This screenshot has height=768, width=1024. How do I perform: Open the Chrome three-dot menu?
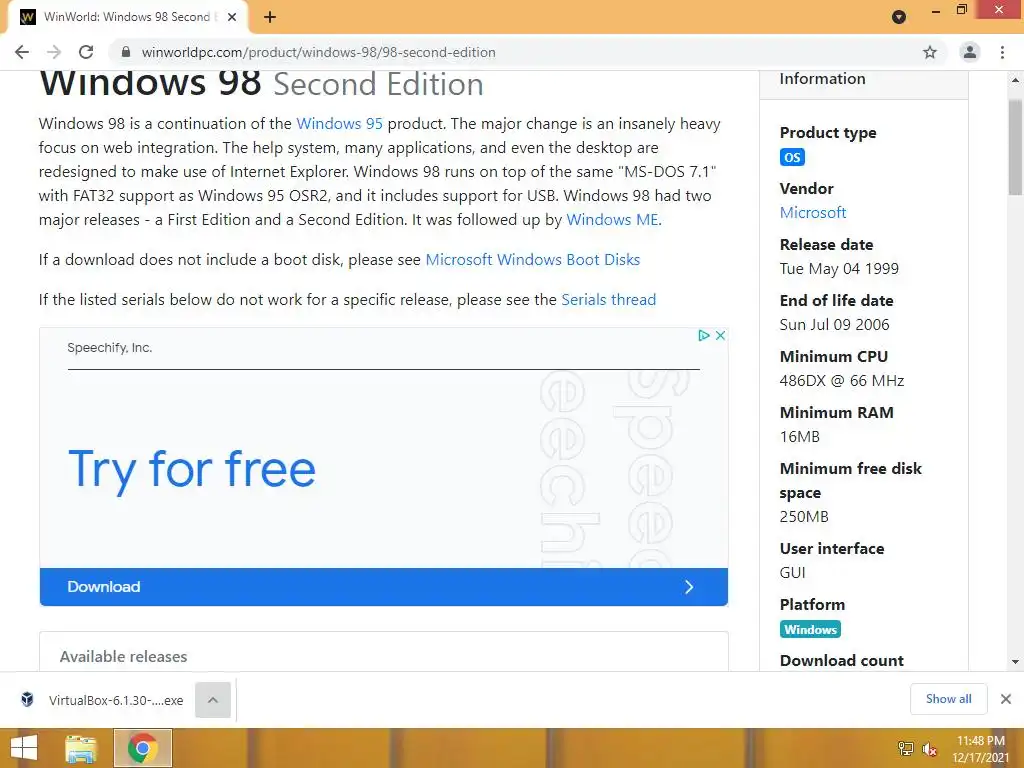[x=1002, y=52]
